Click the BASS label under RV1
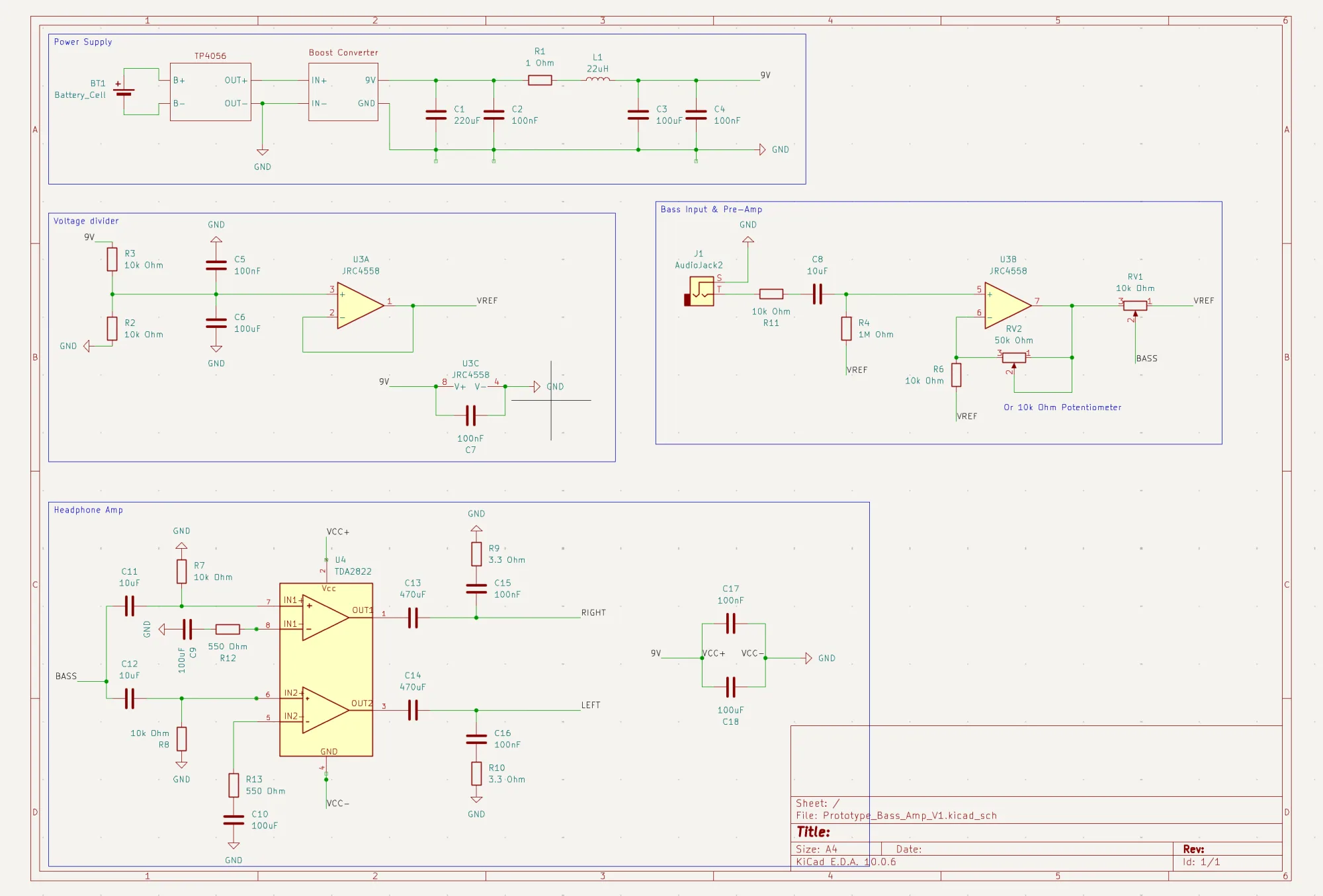 pyautogui.click(x=1146, y=358)
